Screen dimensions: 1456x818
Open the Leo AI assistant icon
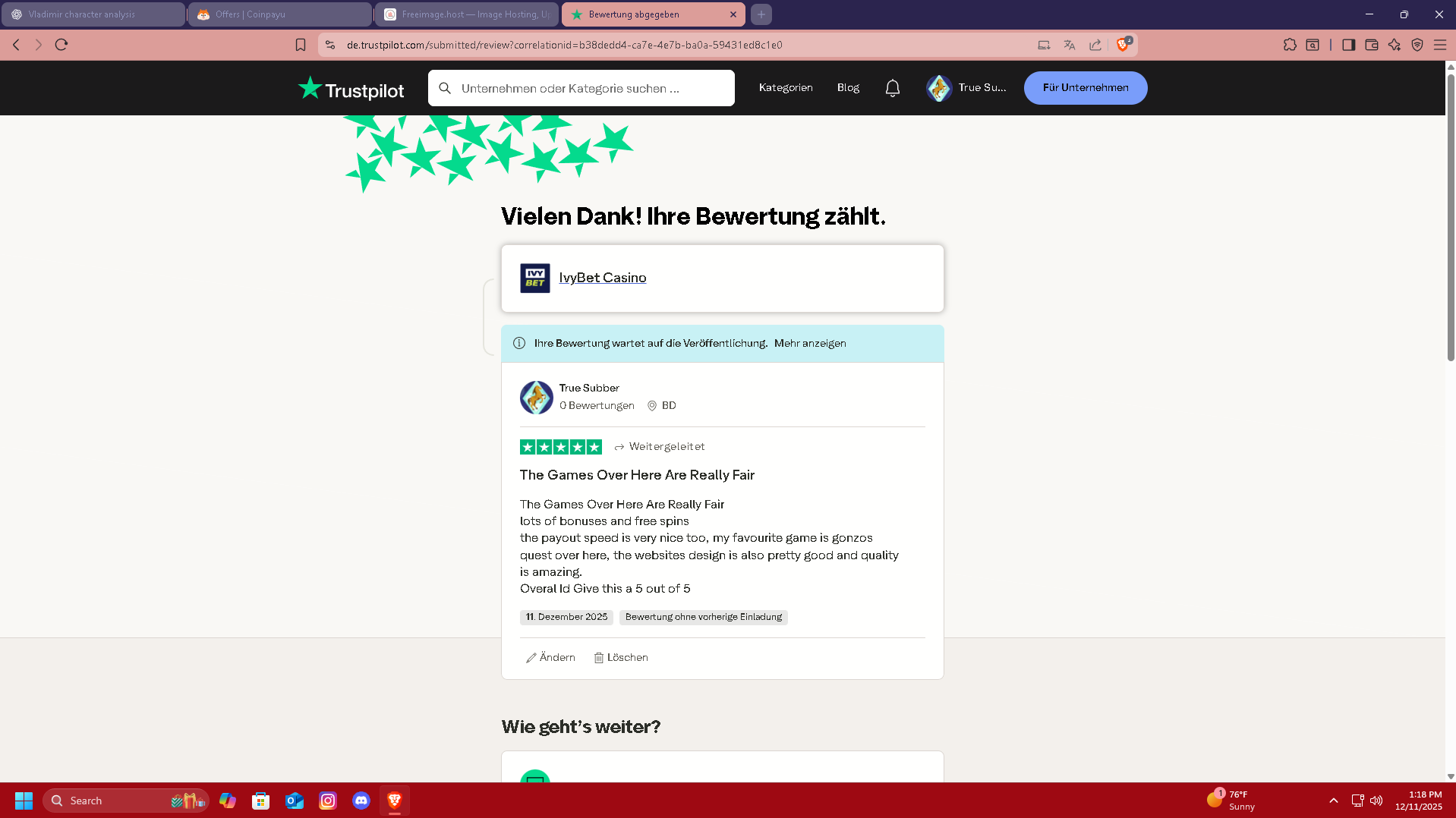click(1395, 45)
